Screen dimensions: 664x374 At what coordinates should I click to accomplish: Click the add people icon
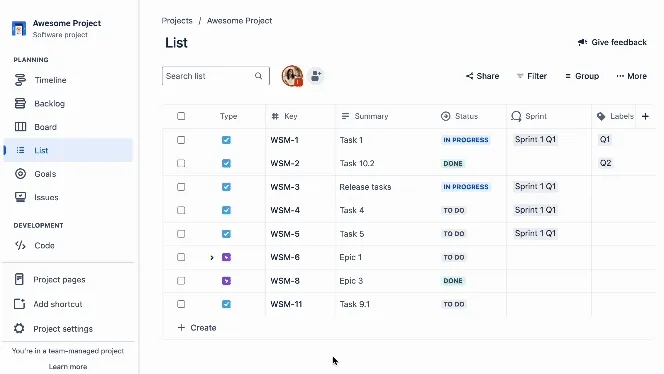tap(316, 76)
